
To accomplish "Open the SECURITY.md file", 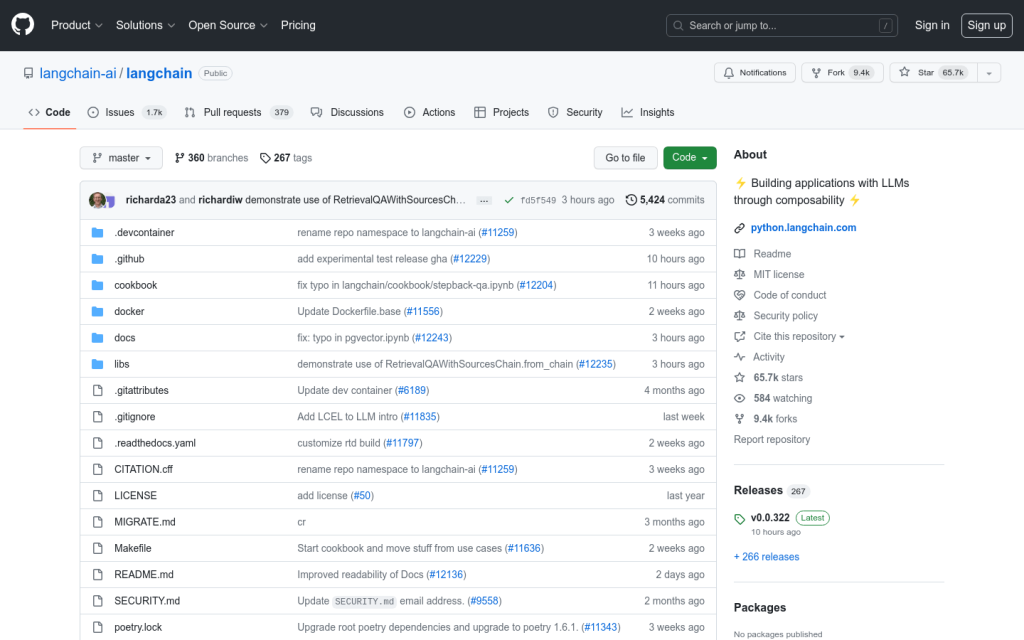I will coord(147,601).
